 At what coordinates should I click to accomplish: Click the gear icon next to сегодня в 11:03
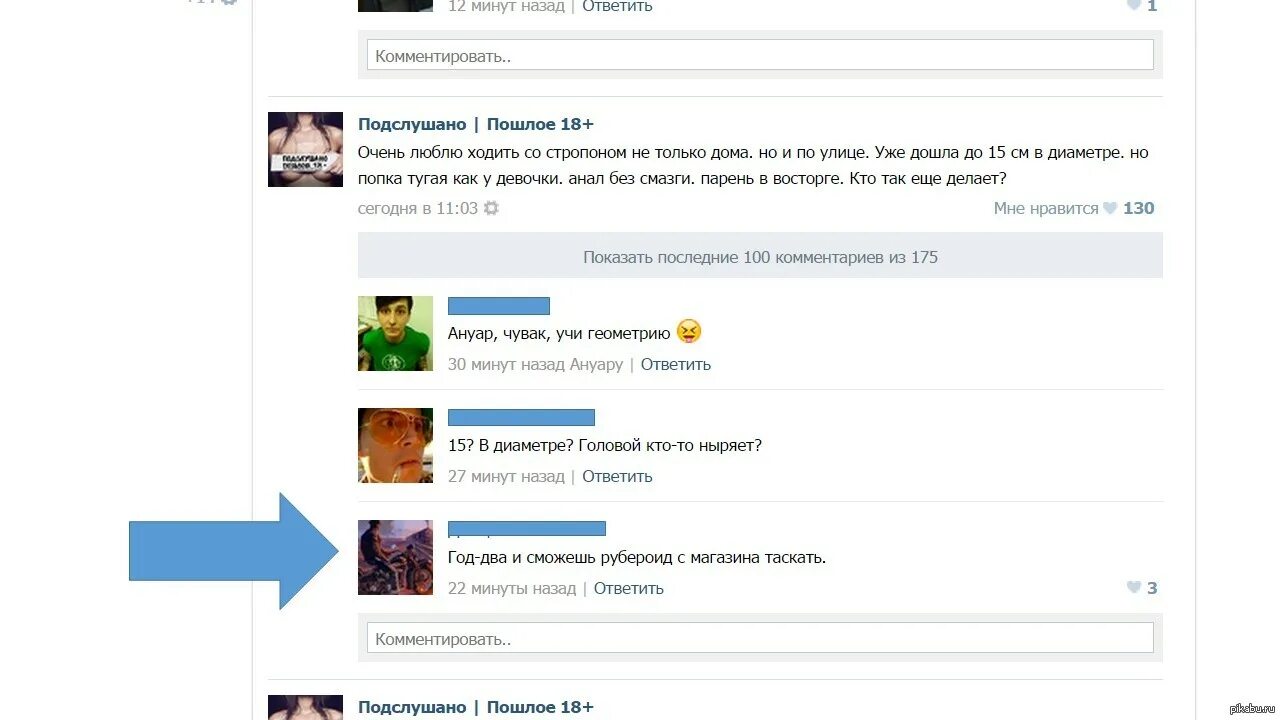[x=491, y=208]
